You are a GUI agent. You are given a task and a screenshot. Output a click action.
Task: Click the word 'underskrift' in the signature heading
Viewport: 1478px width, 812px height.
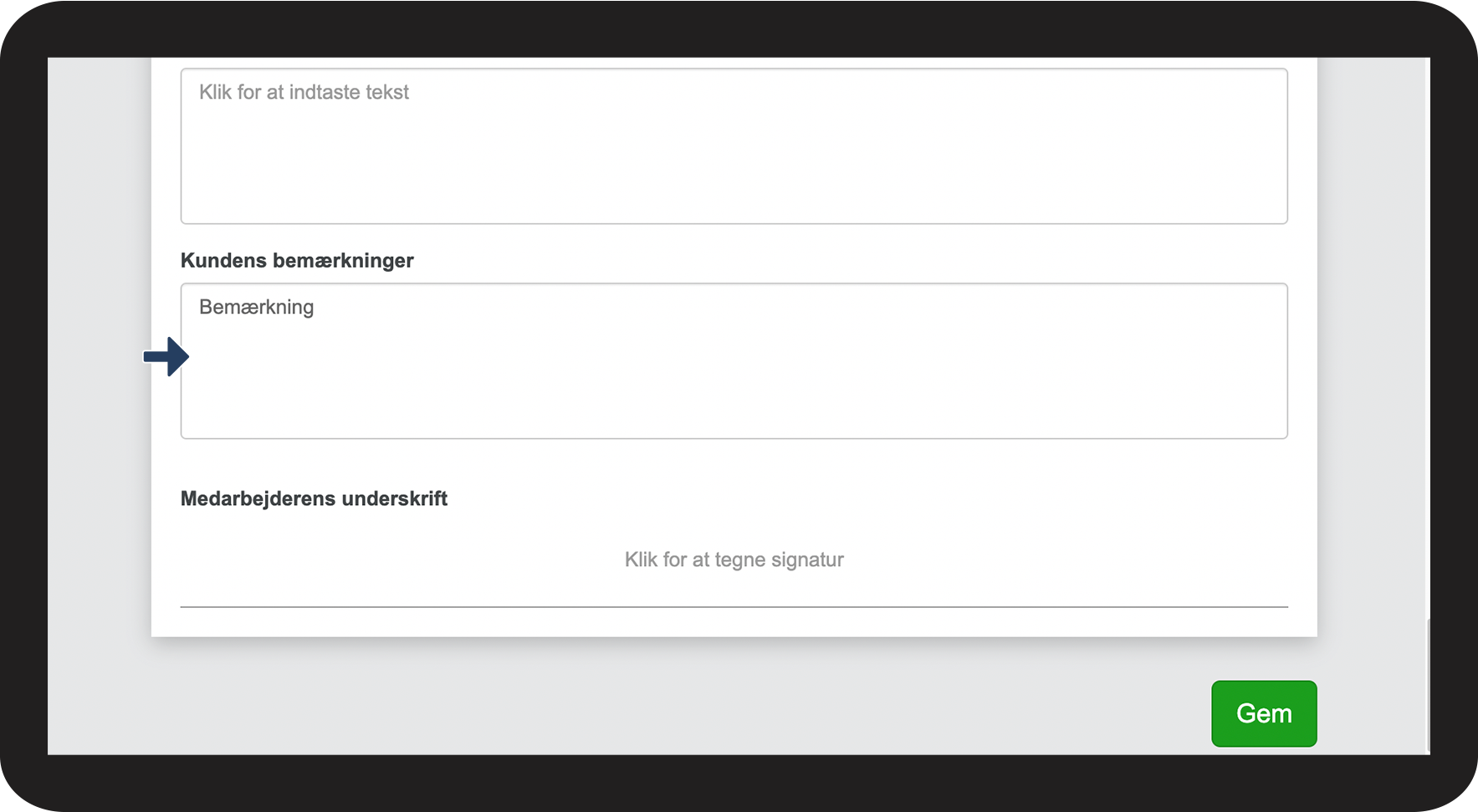(395, 499)
